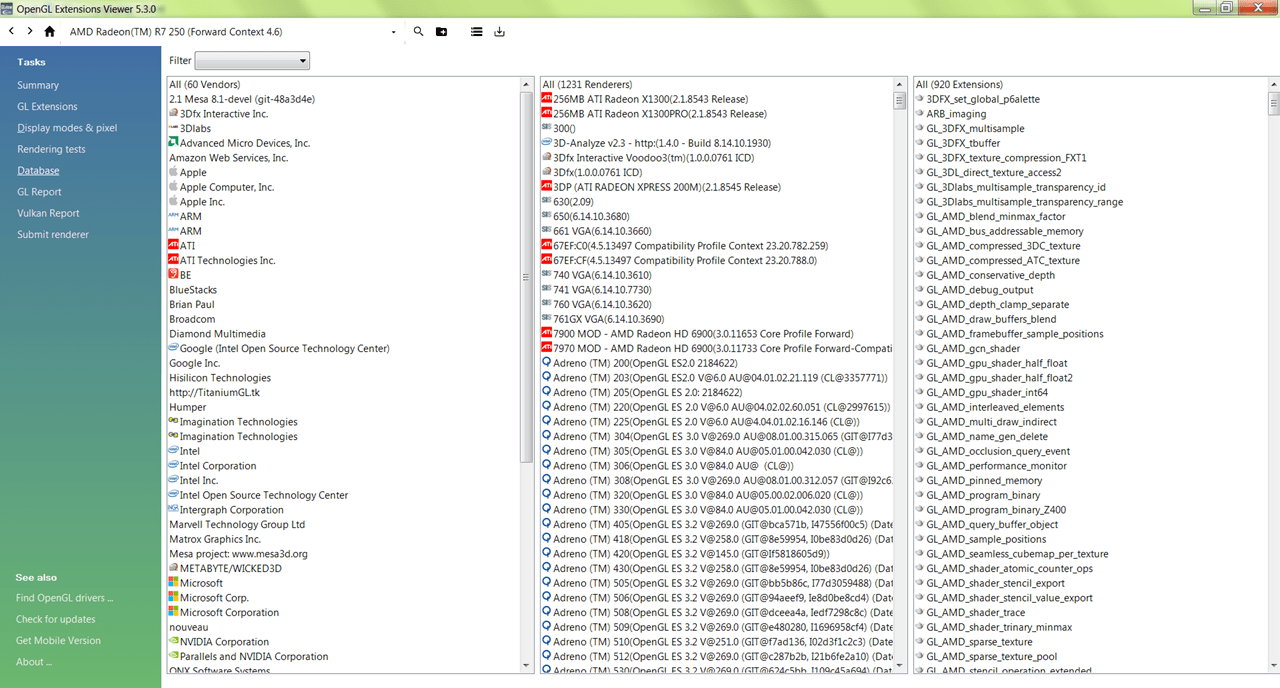Click the back navigation arrow
This screenshot has width=1280, height=688.
(11, 31)
